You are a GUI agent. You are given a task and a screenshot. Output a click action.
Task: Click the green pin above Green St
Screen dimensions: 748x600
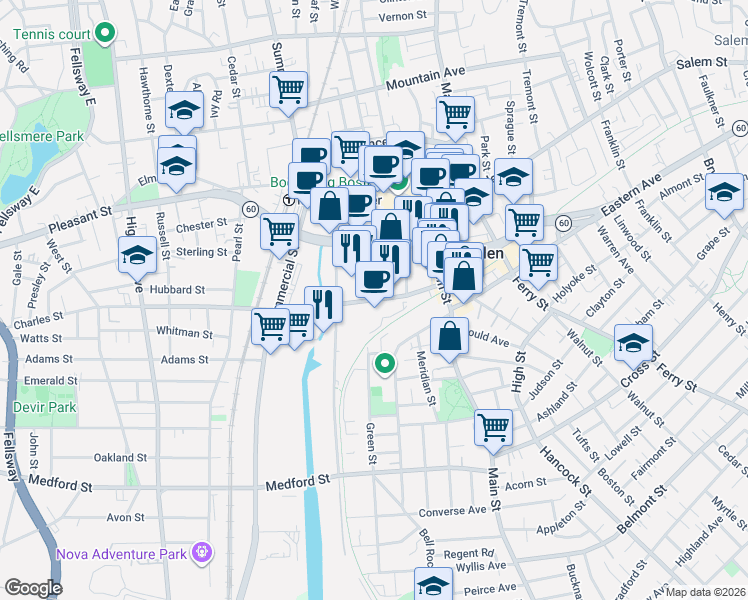click(x=384, y=365)
